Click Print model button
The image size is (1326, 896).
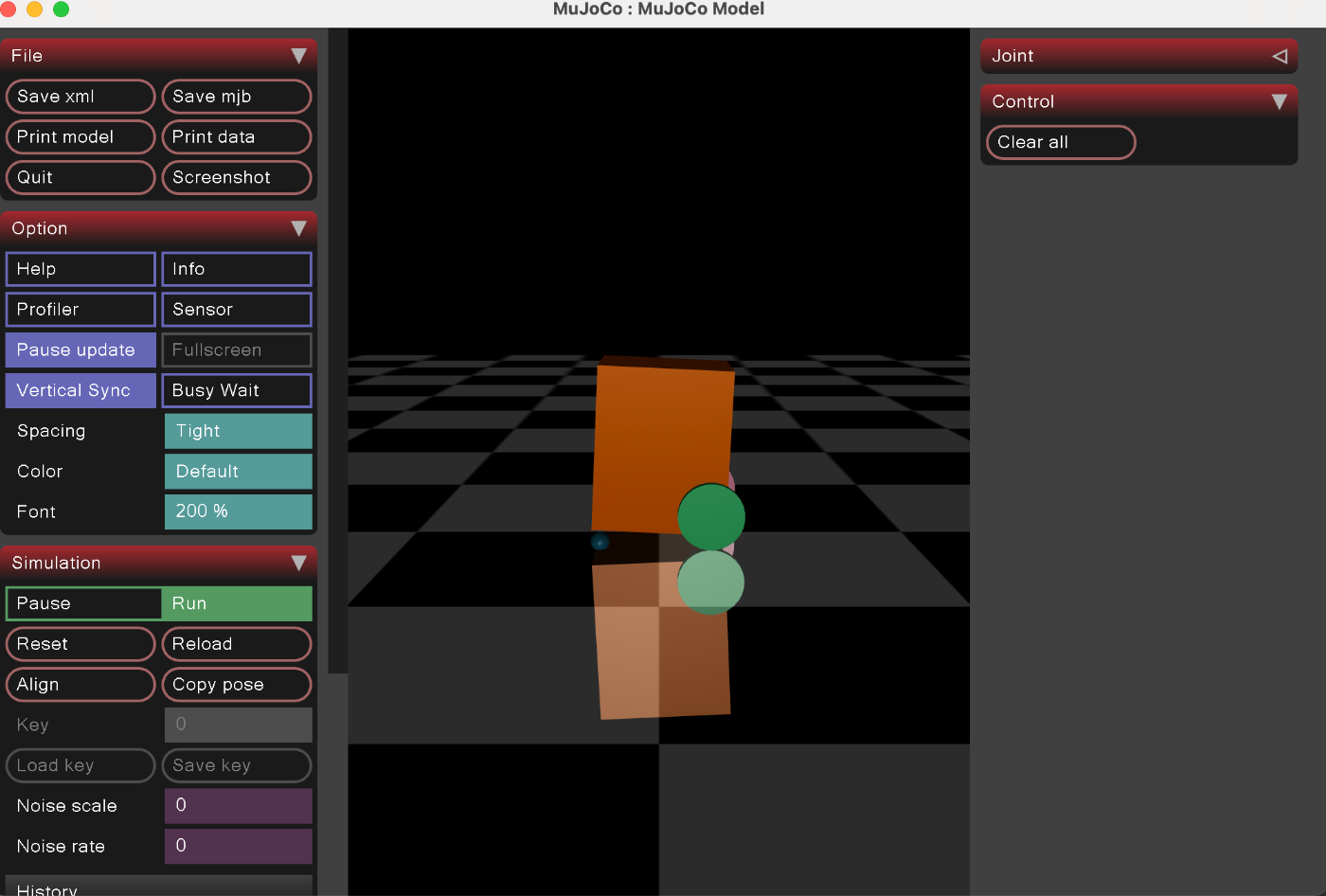coord(81,137)
